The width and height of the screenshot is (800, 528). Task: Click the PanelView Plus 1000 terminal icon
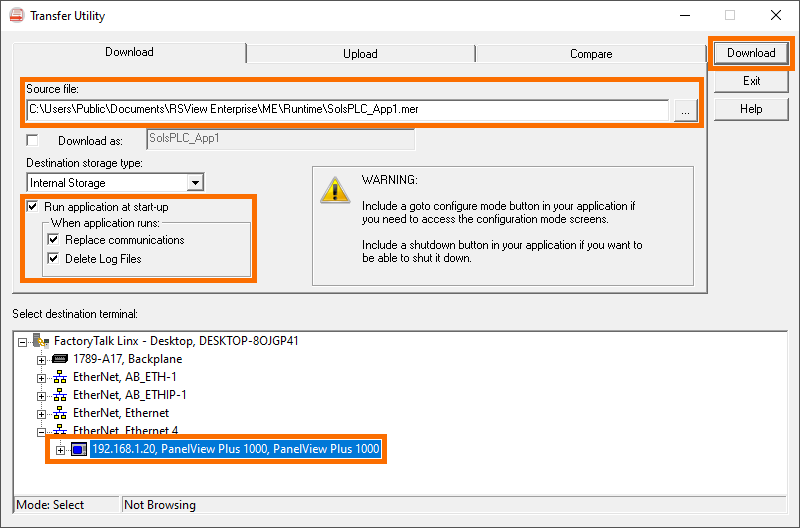[79, 449]
